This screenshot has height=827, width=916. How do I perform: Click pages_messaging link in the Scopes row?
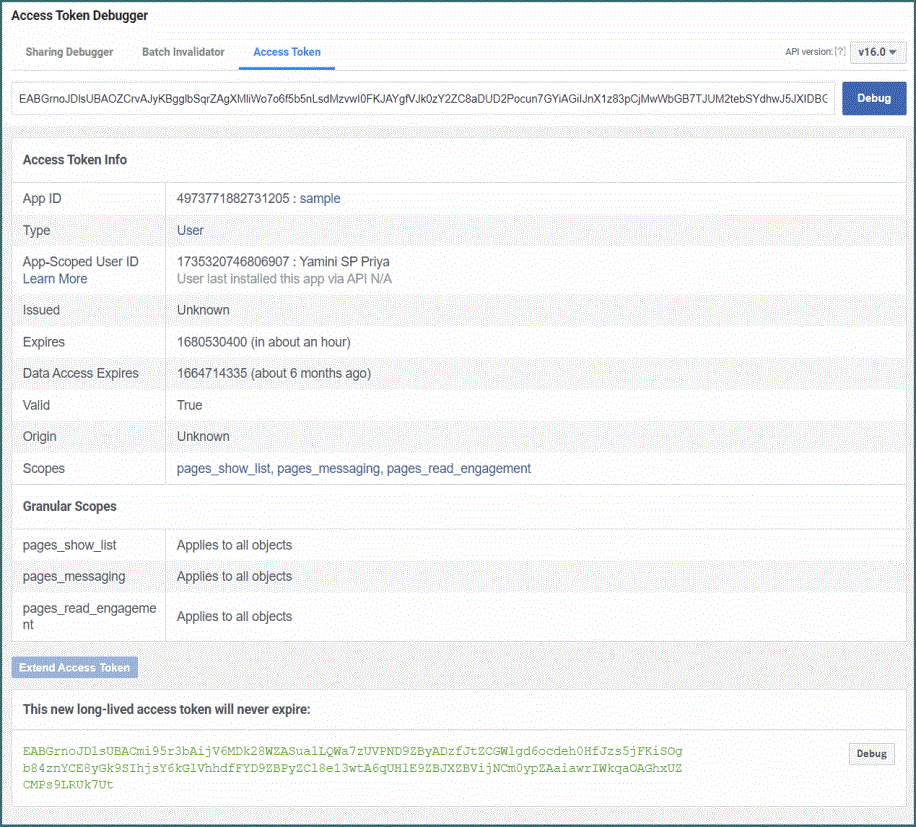tap(328, 468)
